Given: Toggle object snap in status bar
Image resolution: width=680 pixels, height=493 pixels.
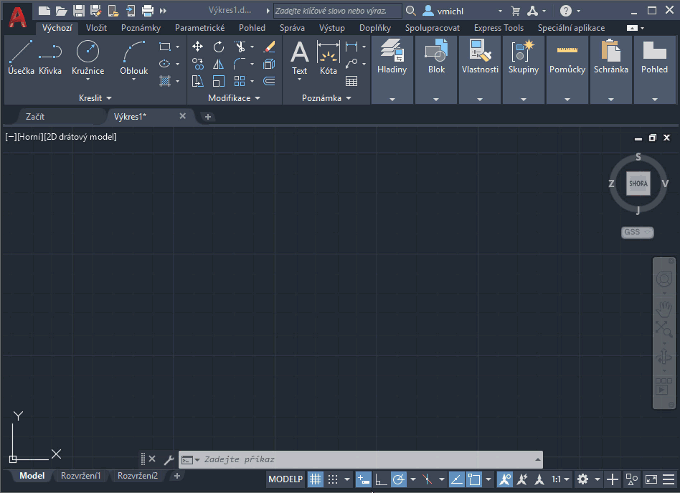Looking at the screenshot, I should [x=474, y=480].
